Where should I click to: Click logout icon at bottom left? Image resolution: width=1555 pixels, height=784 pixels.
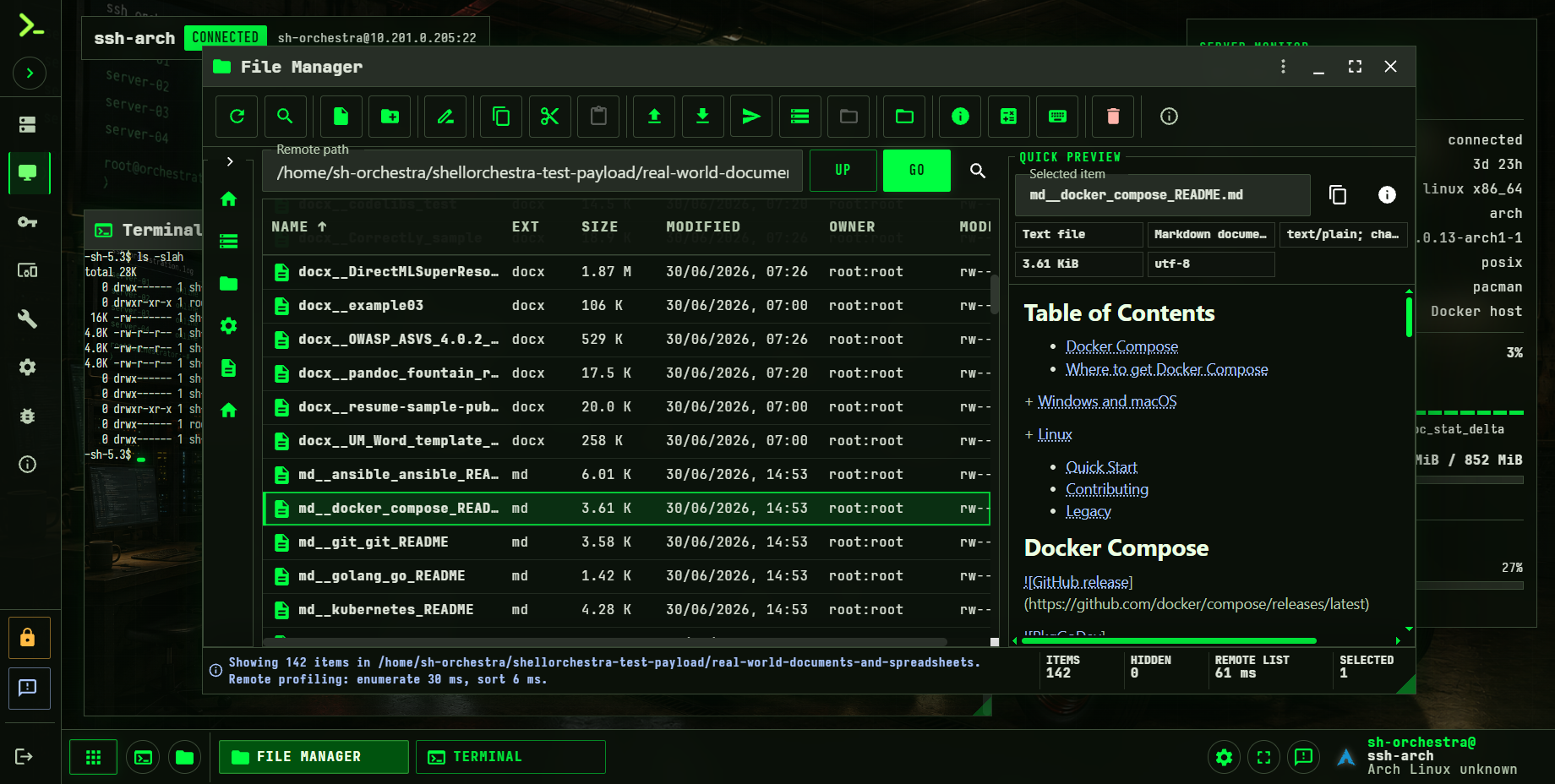tap(24, 757)
